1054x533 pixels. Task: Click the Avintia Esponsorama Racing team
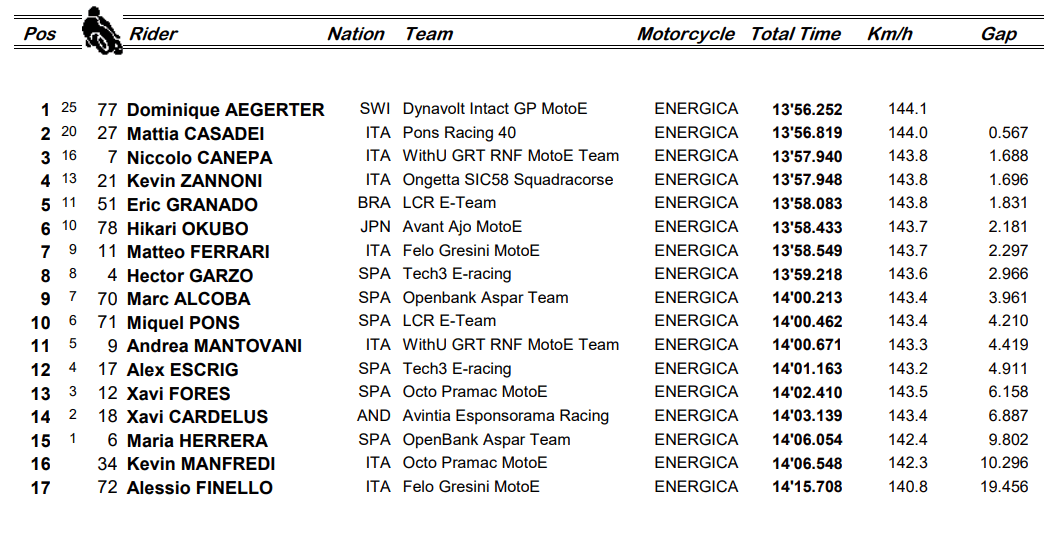pyautogui.click(x=505, y=416)
